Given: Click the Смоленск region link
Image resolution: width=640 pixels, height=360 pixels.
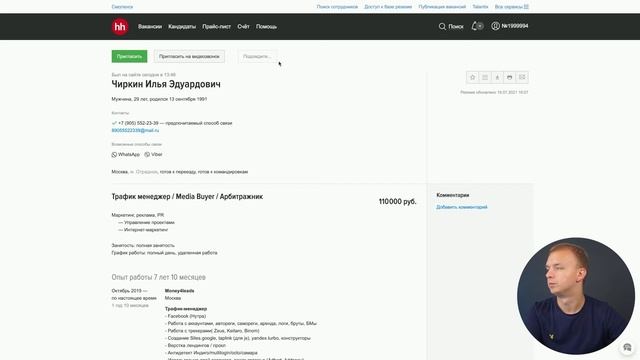Looking at the screenshot, I should [x=122, y=7].
